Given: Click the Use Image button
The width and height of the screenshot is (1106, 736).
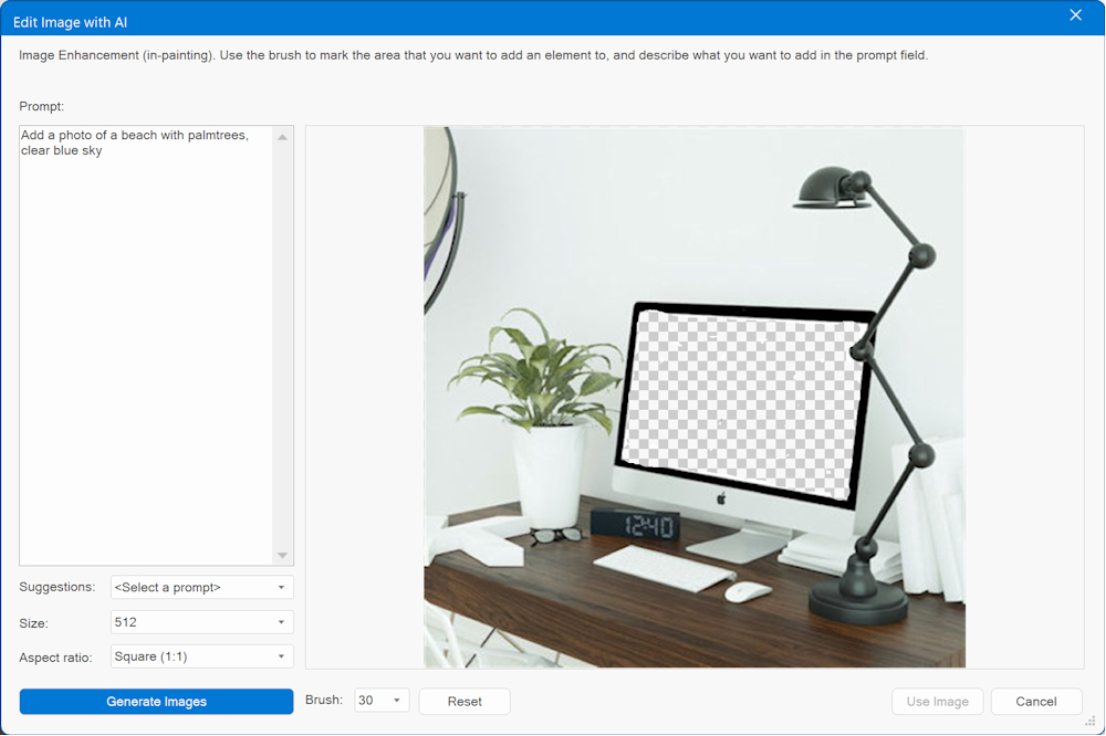Looking at the screenshot, I should coord(937,702).
